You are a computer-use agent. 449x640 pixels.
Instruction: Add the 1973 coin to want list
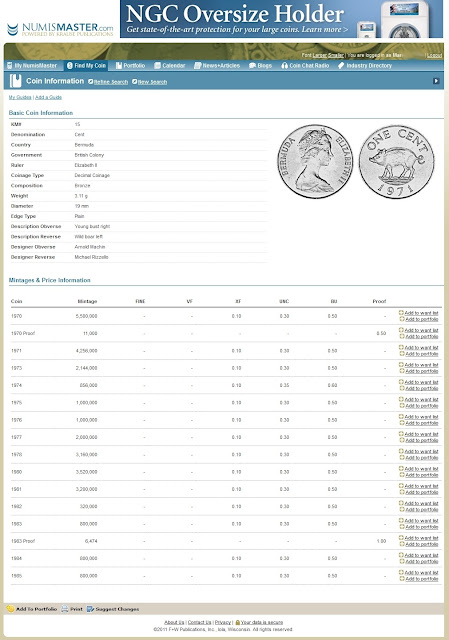click(x=419, y=364)
